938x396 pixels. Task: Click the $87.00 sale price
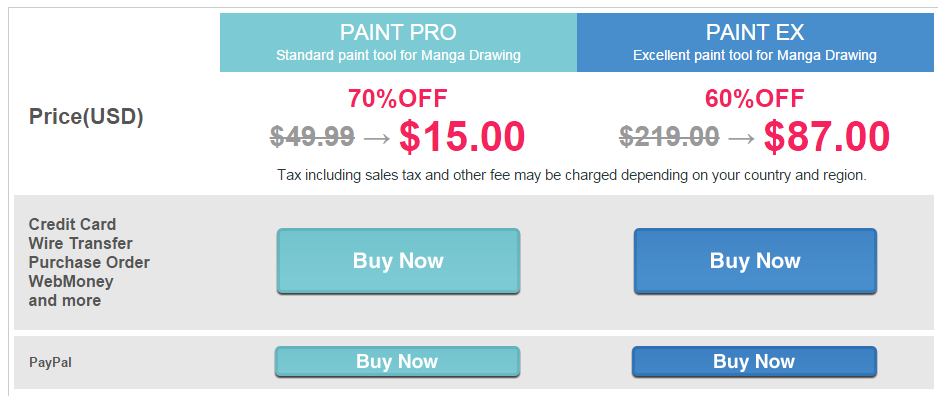[827, 136]
